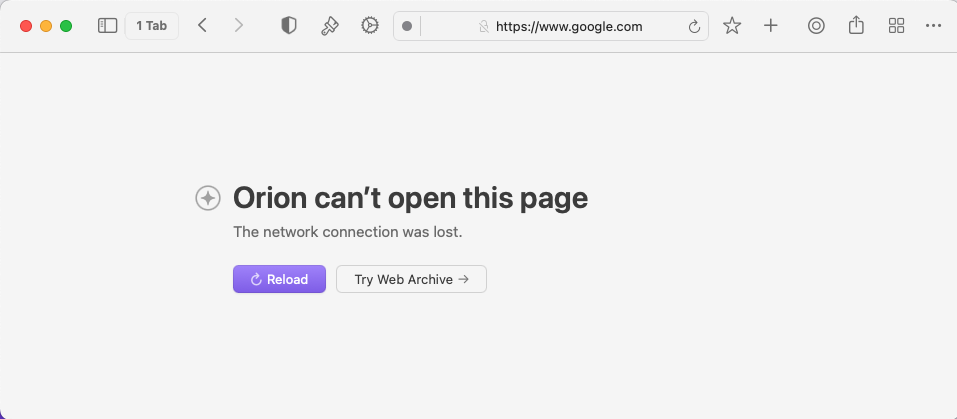
Task: Click the gray dot in address bar
Action: [407, 26]
